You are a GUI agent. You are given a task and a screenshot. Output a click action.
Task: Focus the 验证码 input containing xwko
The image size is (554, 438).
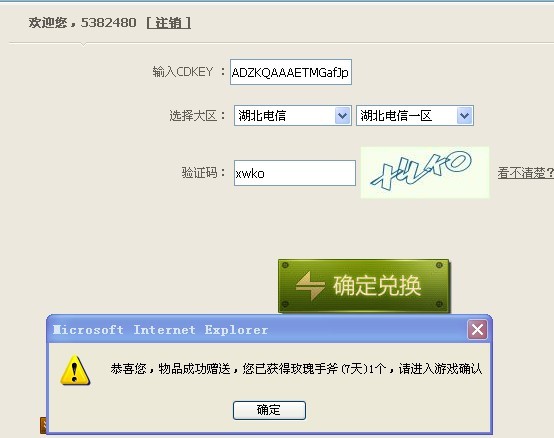click(295, 173)
